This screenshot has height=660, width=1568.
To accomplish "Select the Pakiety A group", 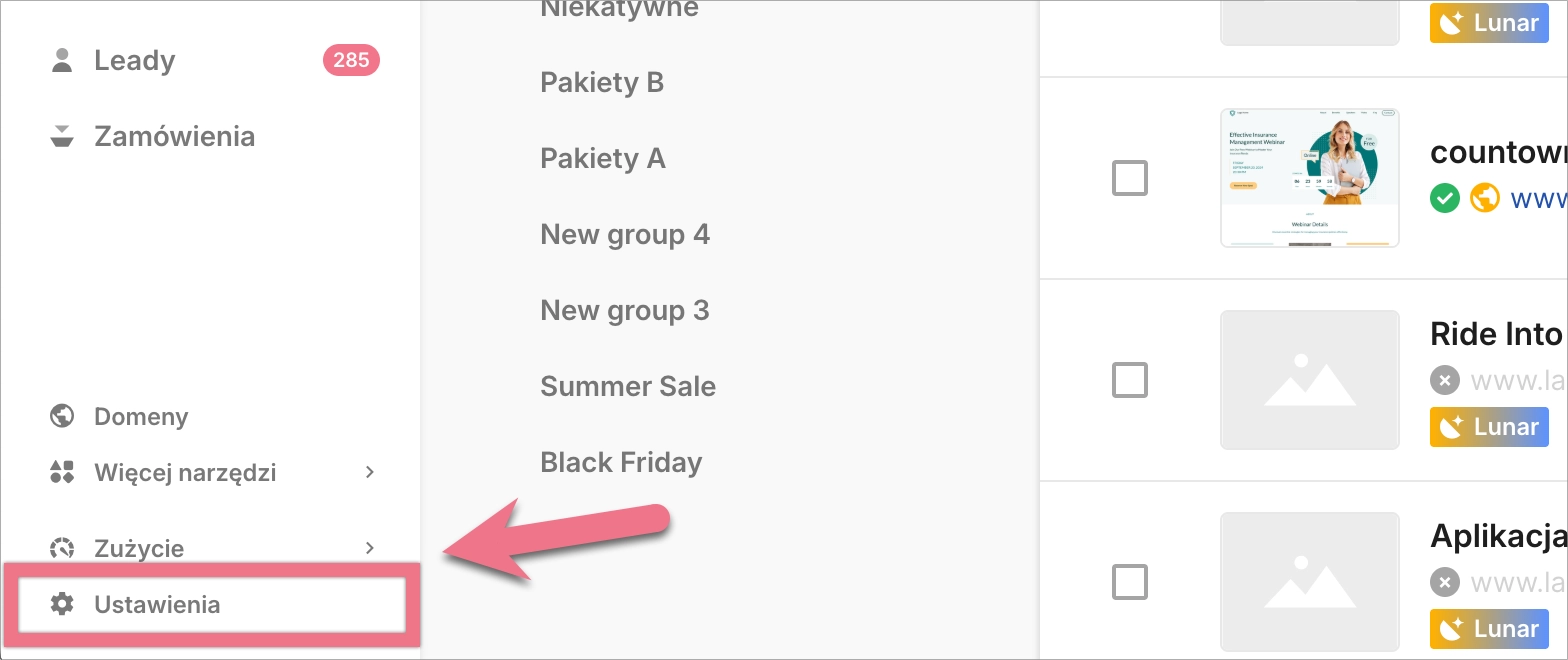I will pos(603,158).
